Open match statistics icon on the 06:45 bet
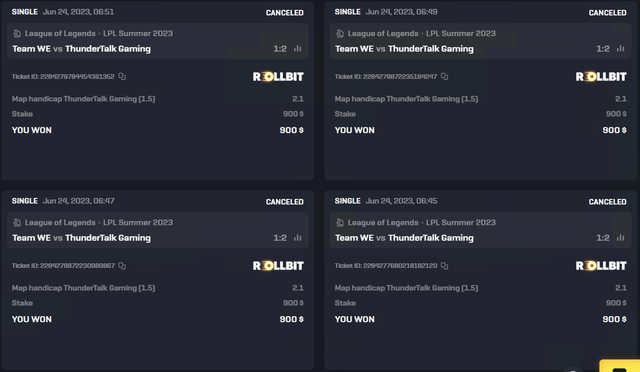 click(x=620, y=238)
